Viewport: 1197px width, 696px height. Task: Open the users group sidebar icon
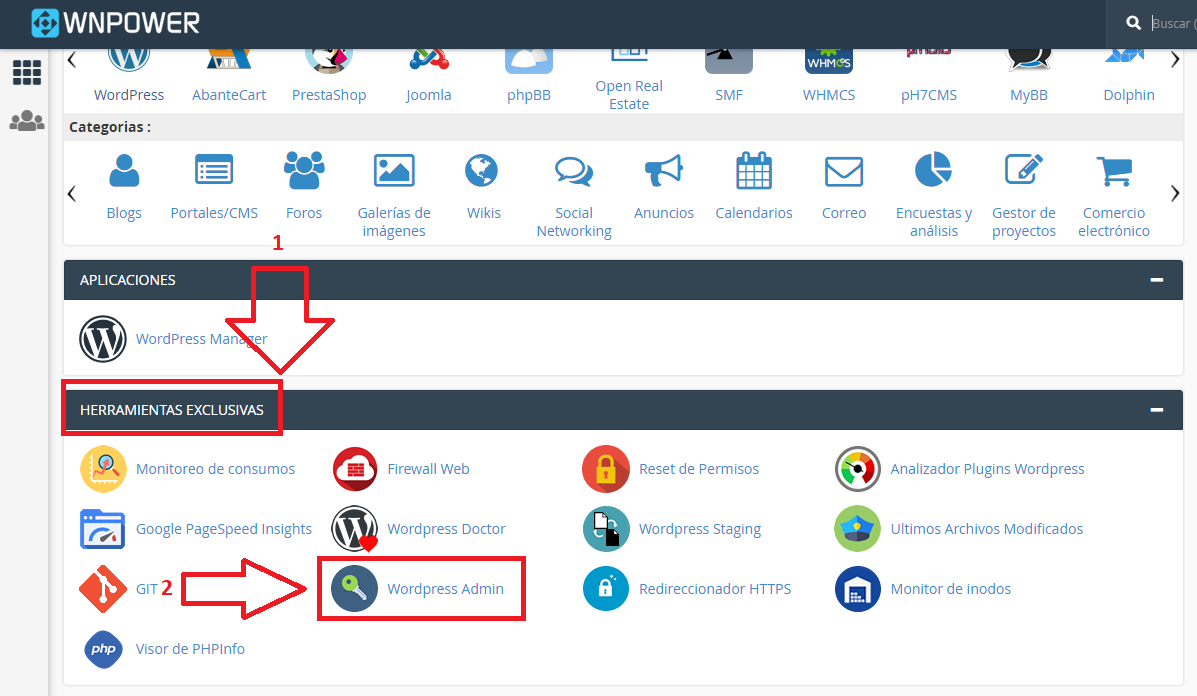[x=27, y=121]
